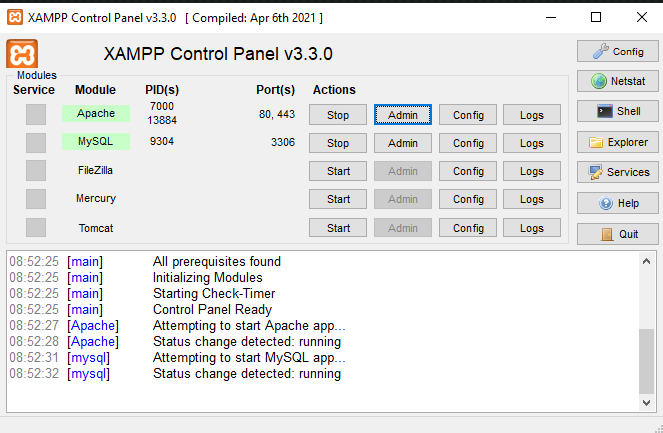The image size is (663, 433).
Task: Toggle the Apache service checkbox
Action: coord(36,115)
